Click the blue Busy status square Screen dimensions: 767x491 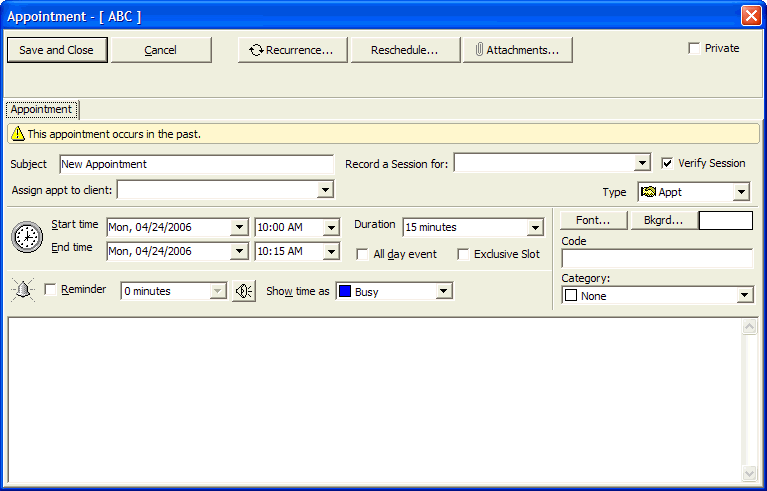click(x=345, y=291)
